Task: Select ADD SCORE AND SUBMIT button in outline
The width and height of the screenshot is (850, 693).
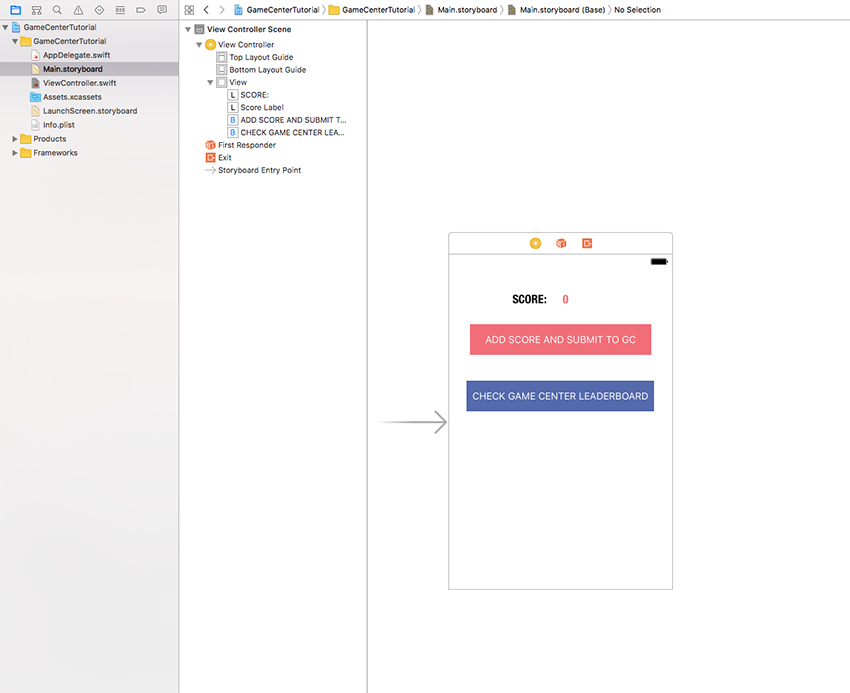Action: pos(293,120)
